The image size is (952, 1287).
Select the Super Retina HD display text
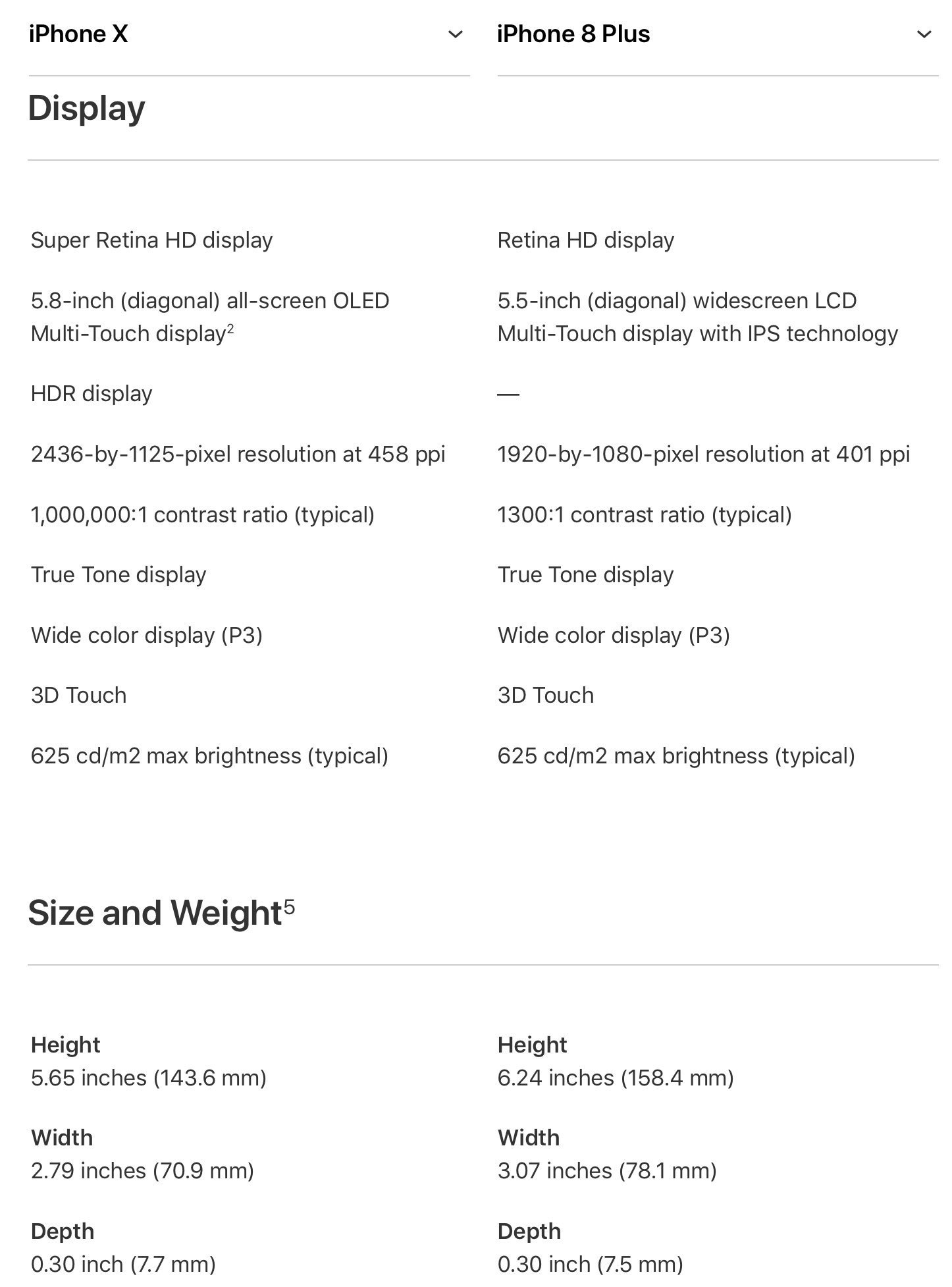(x=151, y=240)
